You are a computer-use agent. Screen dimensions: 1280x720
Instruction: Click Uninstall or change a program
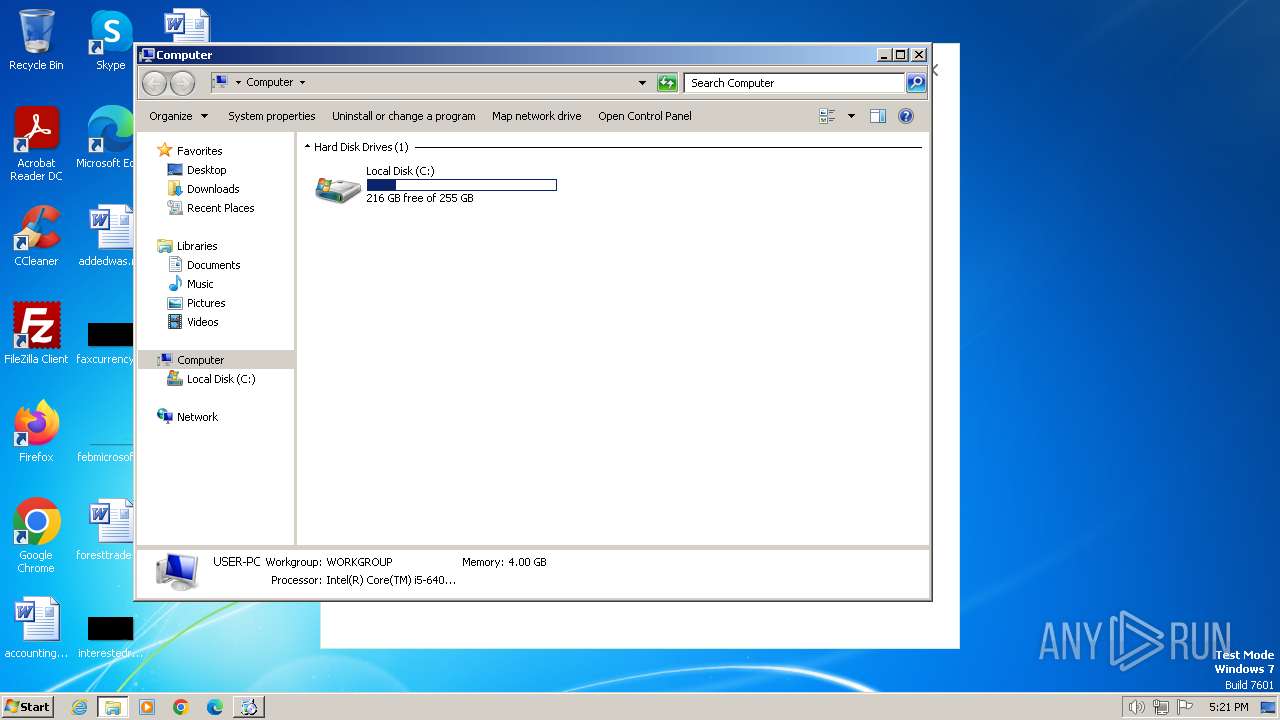403,116
